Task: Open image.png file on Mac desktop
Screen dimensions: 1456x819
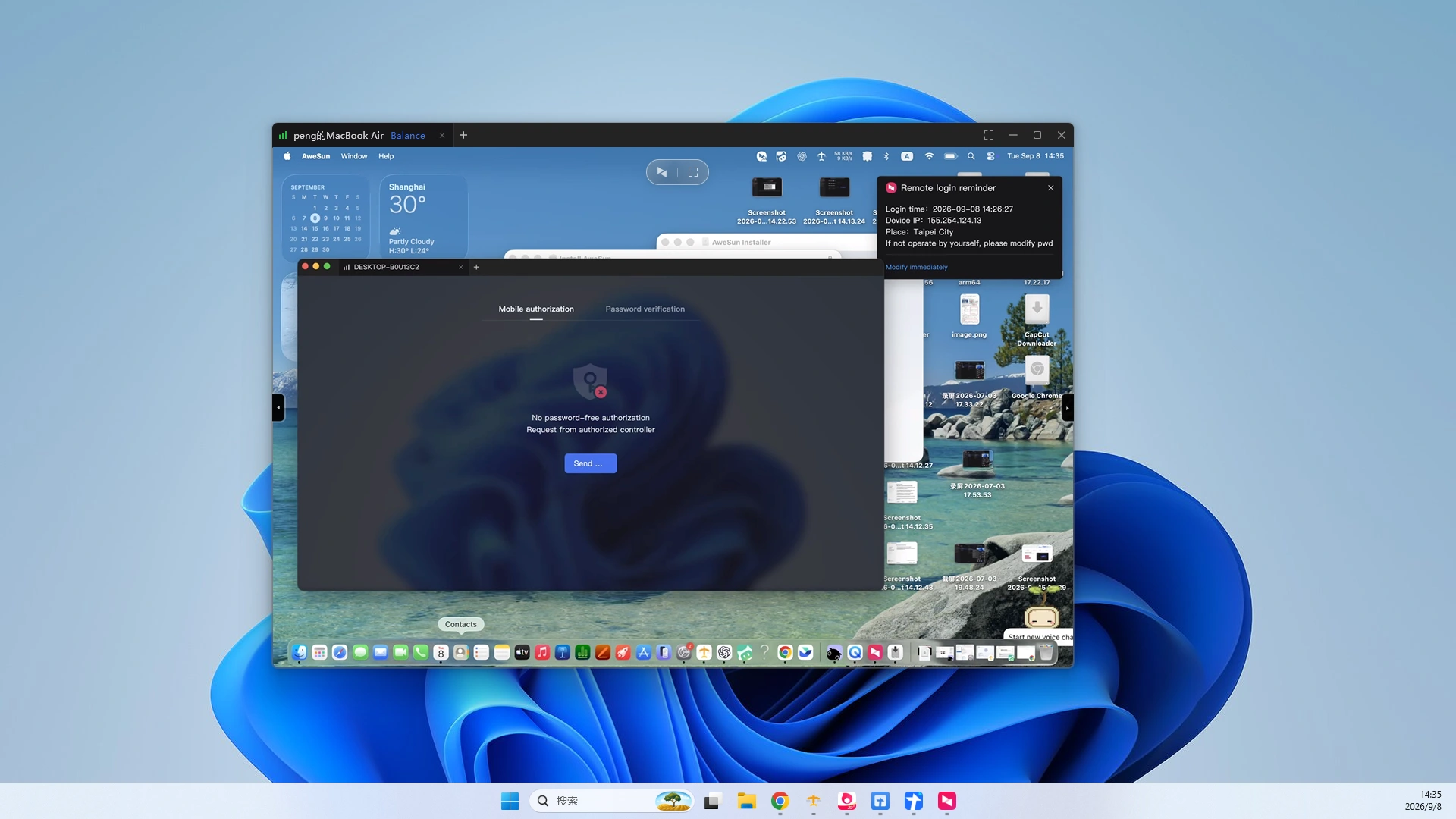Action: (969, 316)
